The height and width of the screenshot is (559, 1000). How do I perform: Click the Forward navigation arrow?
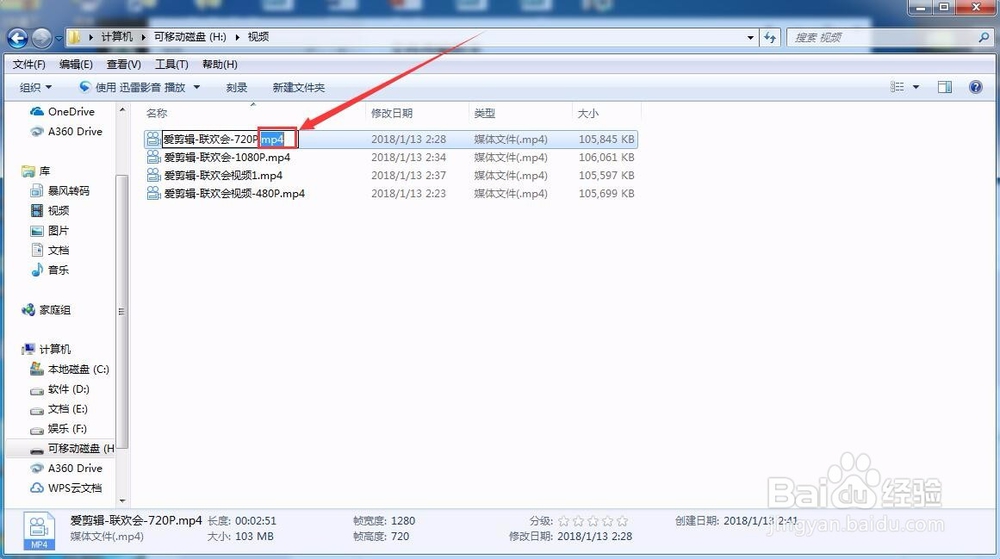click(x=41, y=38)
